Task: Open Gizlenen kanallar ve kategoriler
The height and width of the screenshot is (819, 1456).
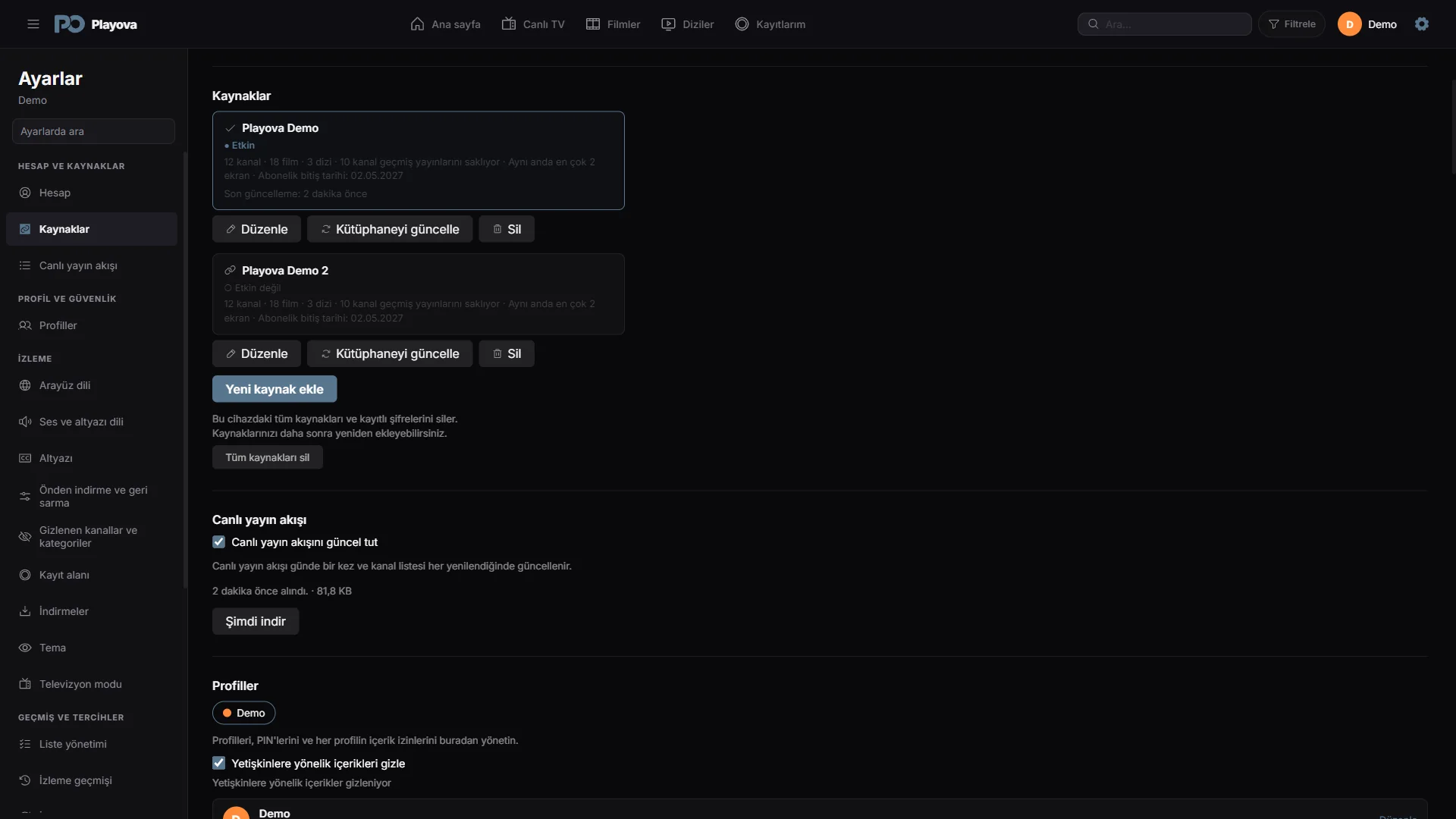Action: point(92,536)
